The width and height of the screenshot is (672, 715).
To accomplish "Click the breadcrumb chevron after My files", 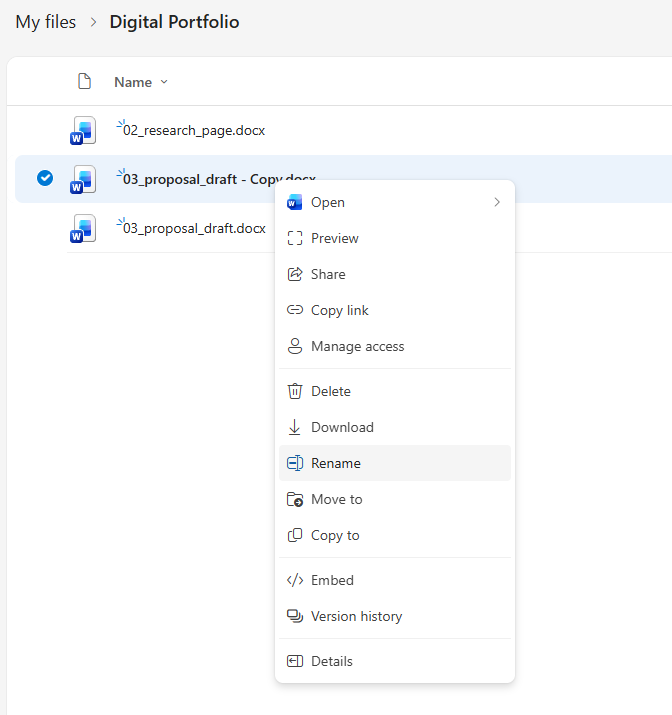I will coord(93,22).
